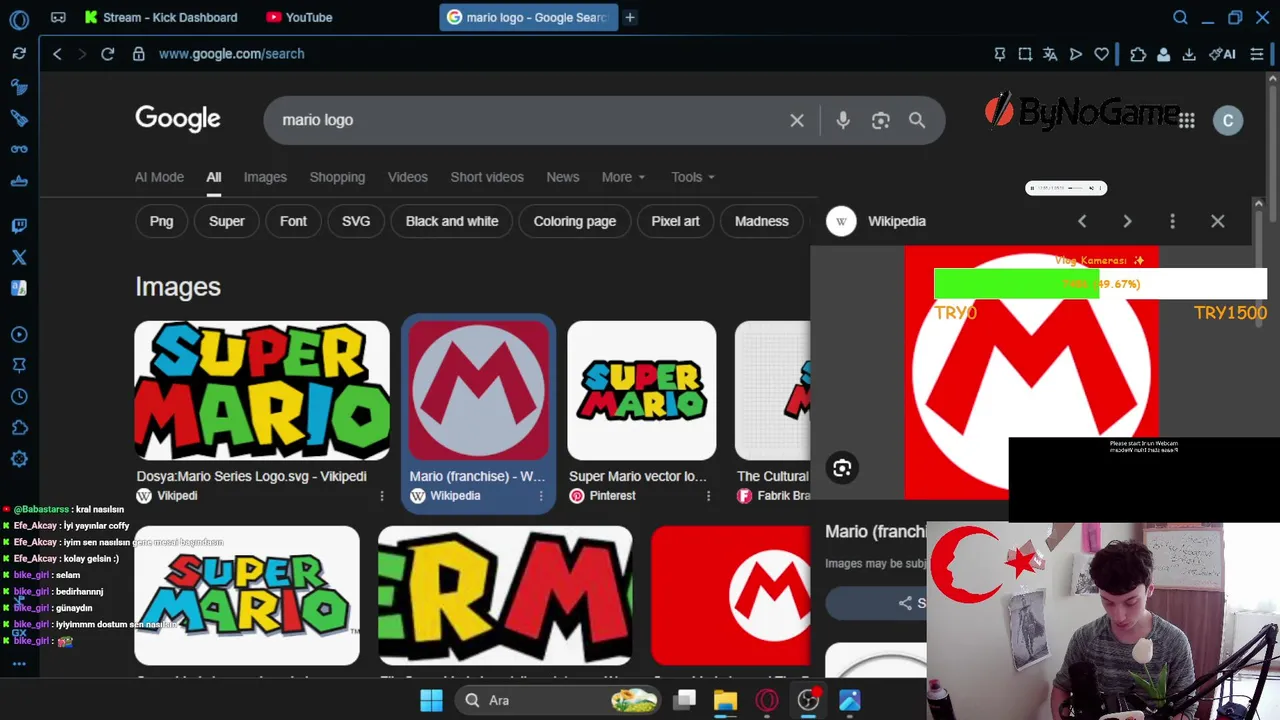
Task: Open the AI assistant toolbar button
Action: (1222, 54)
